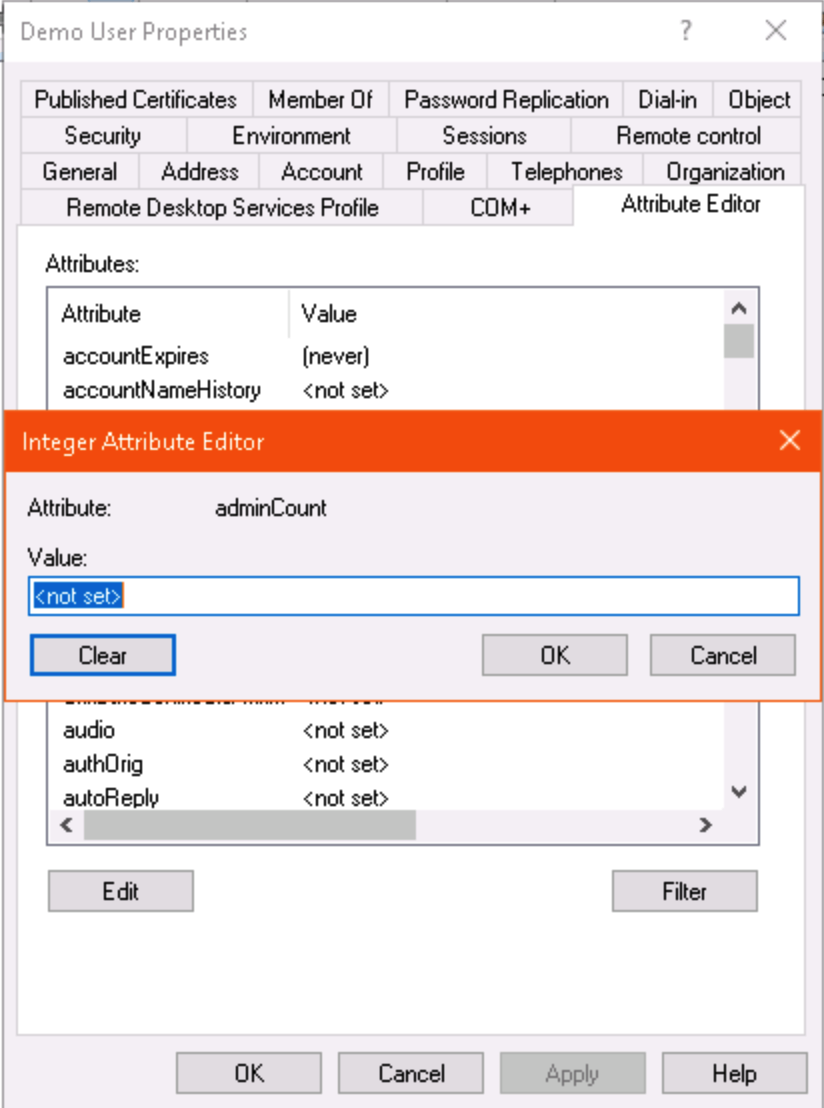Click the help question mark icon

click(x=685, y=31)
